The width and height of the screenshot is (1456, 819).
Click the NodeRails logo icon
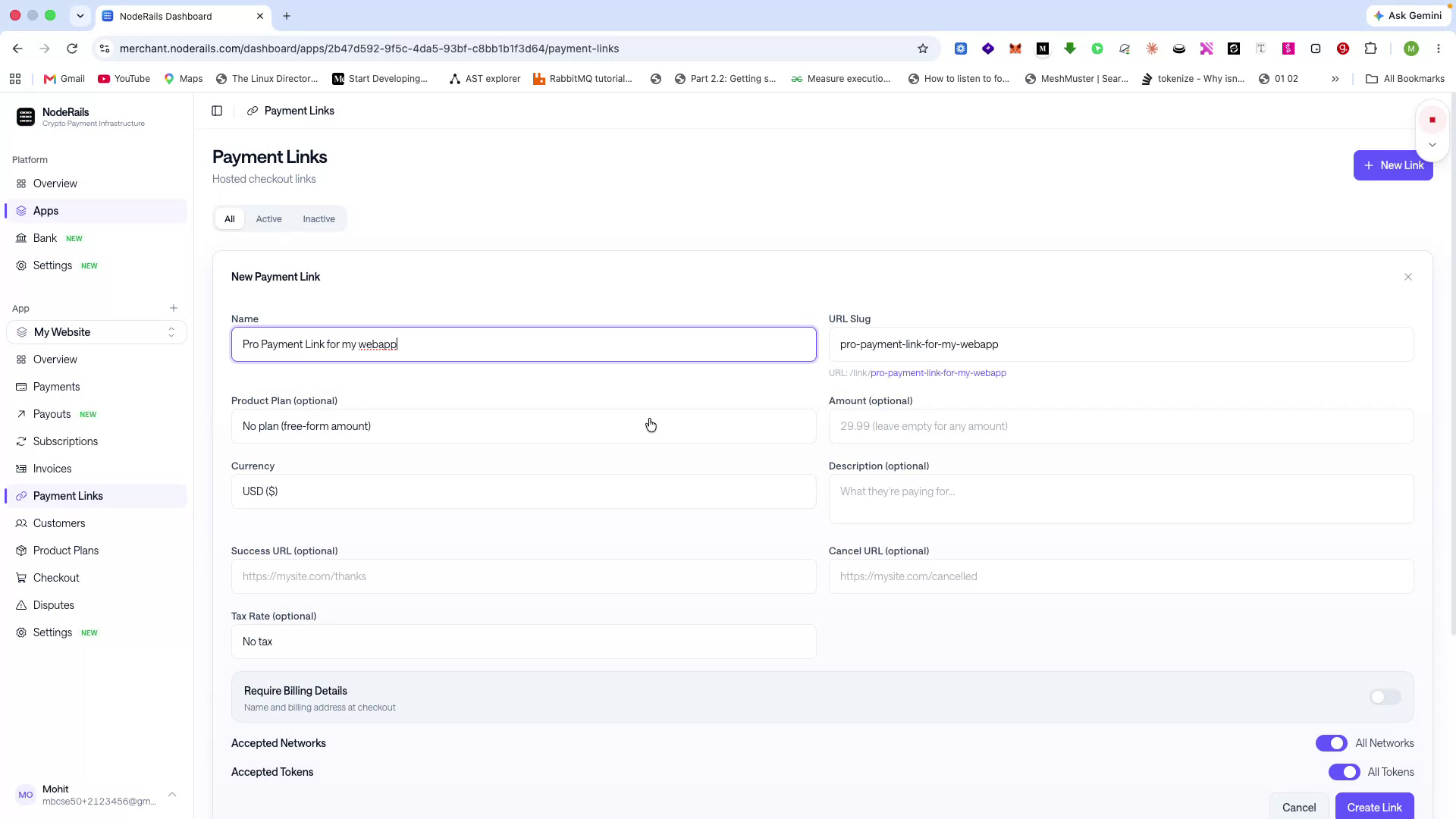26,117
